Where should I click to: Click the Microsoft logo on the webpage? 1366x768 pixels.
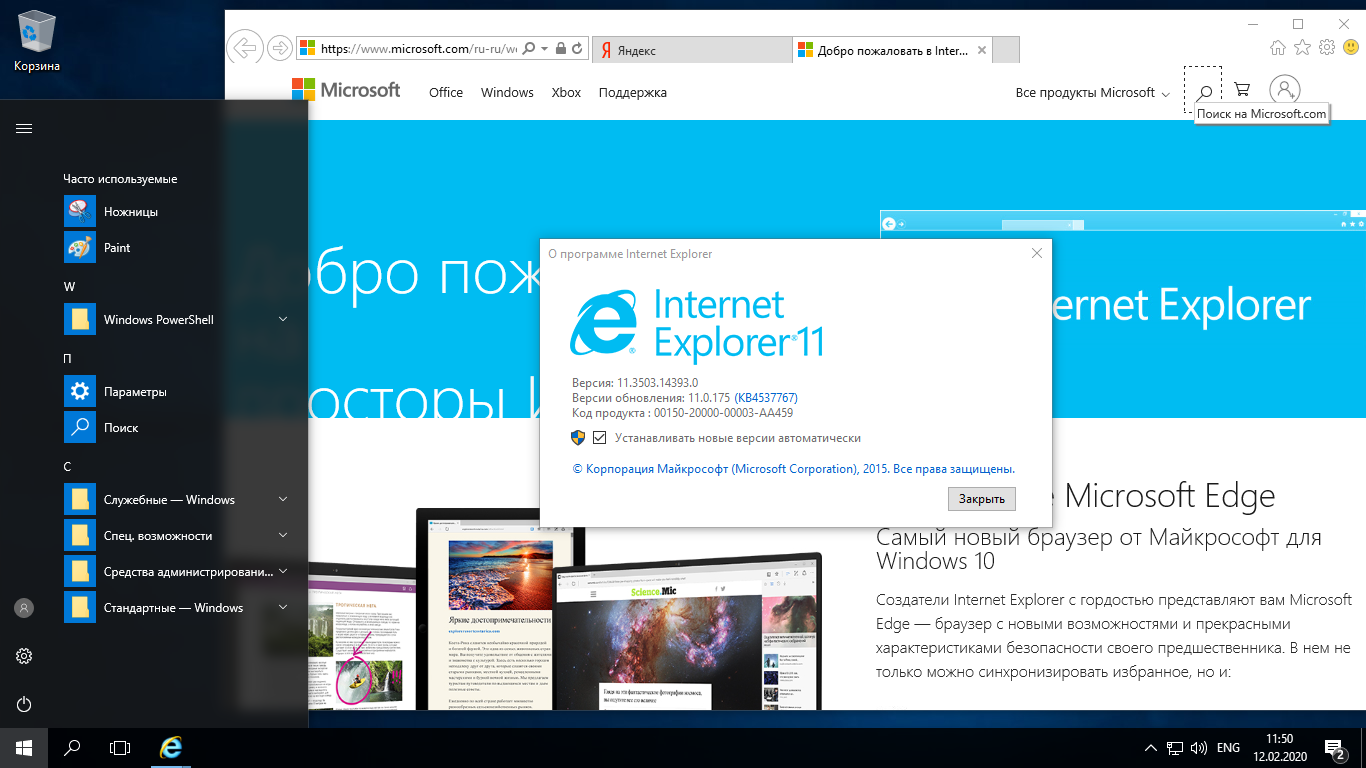(x=346, y=90)
